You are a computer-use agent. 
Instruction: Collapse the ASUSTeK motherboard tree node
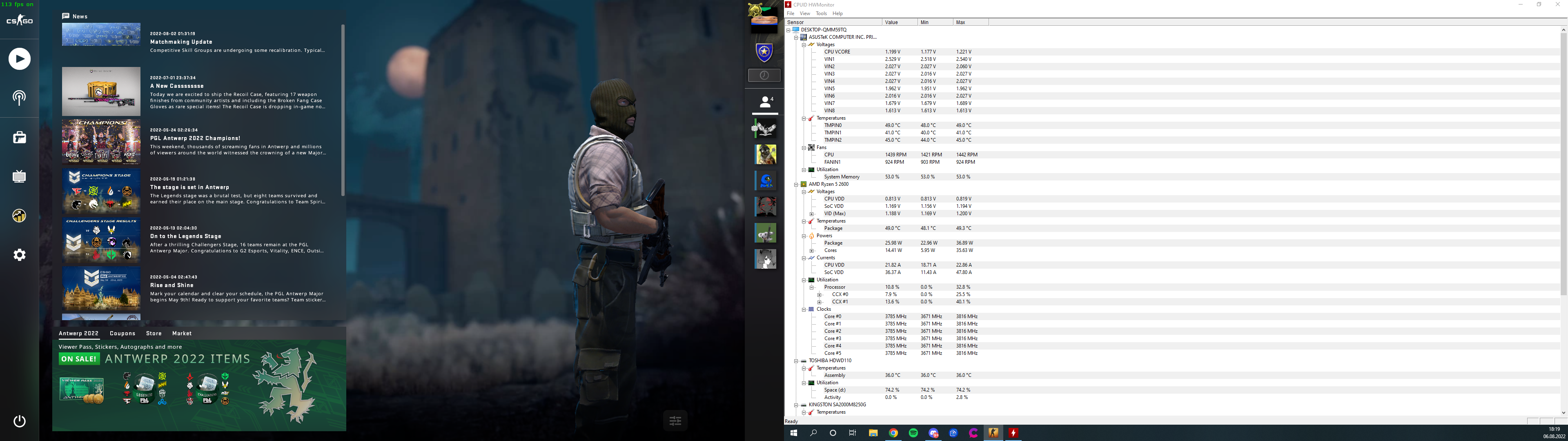click(795, 37)
